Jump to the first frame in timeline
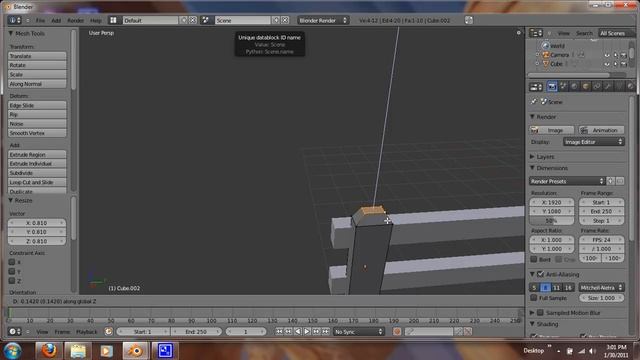The image size is (640, 360). (279, 331)
